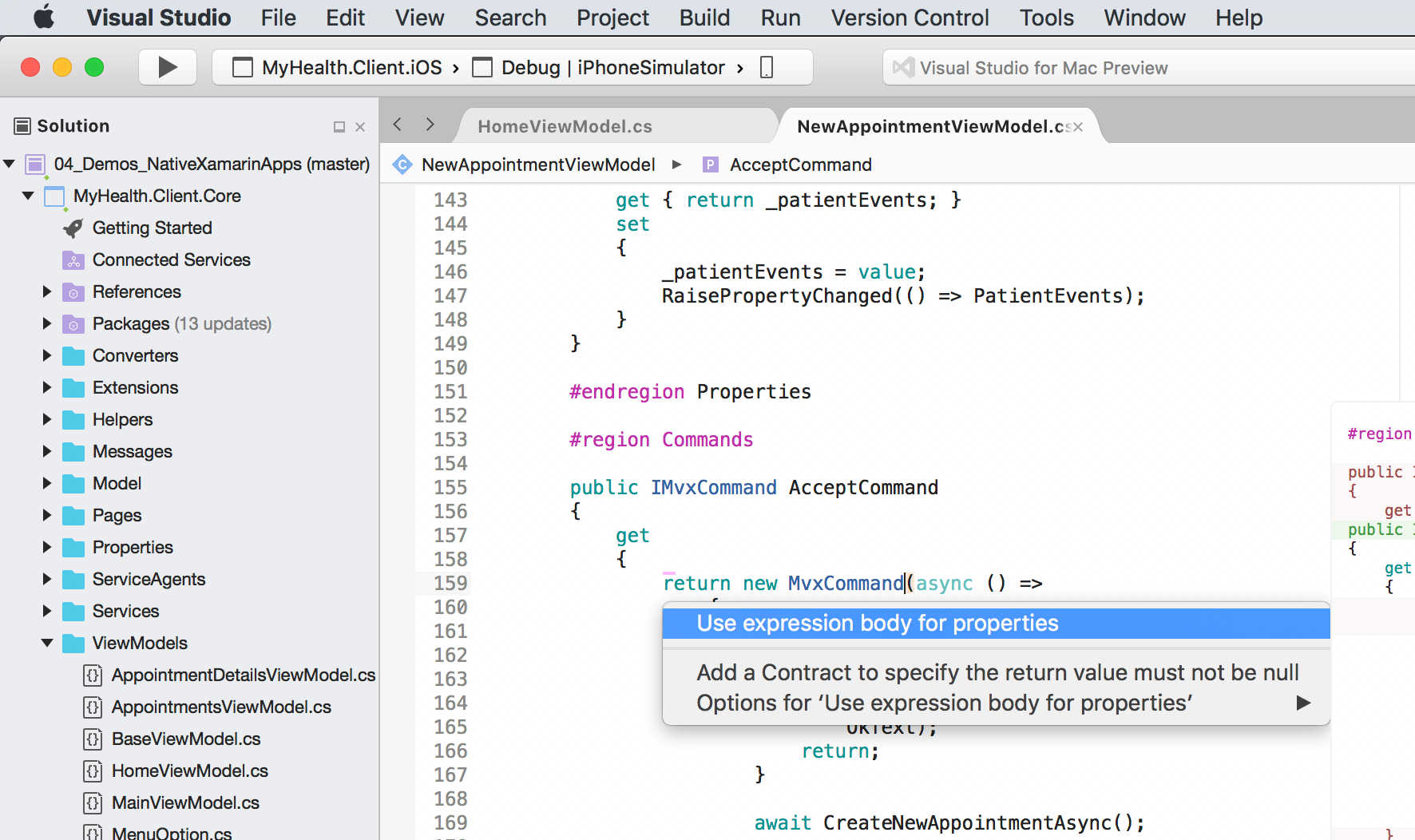Click the References folder icon

point(73,292)
